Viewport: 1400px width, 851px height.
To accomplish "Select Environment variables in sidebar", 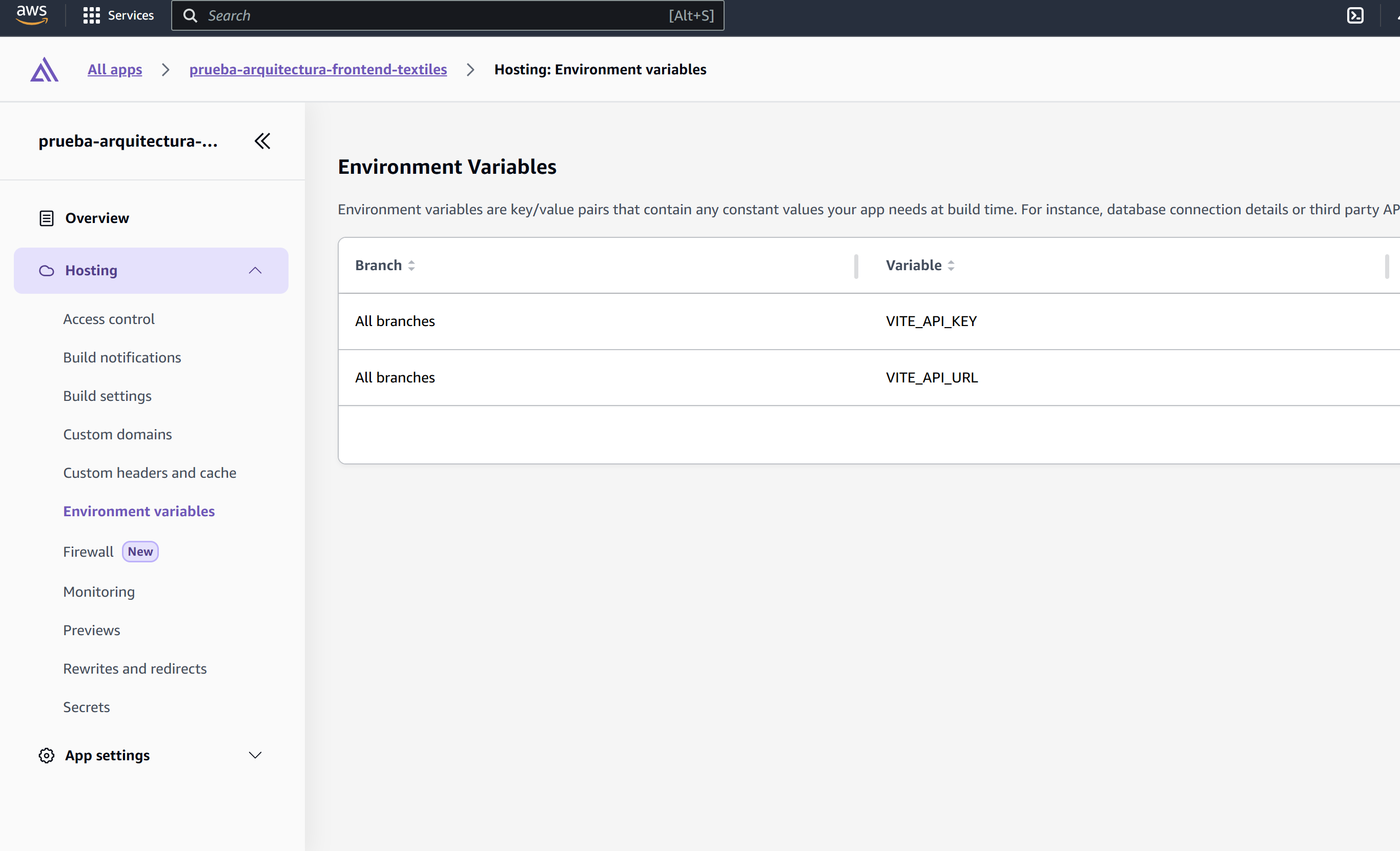I will pyautogui.click(x=139, y=511).
